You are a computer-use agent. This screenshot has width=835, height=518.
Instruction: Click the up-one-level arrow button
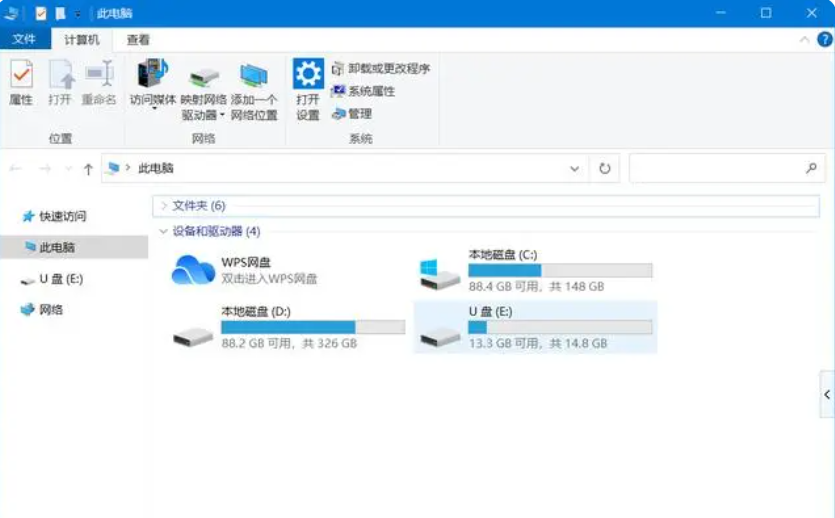[x=88, y=169]
